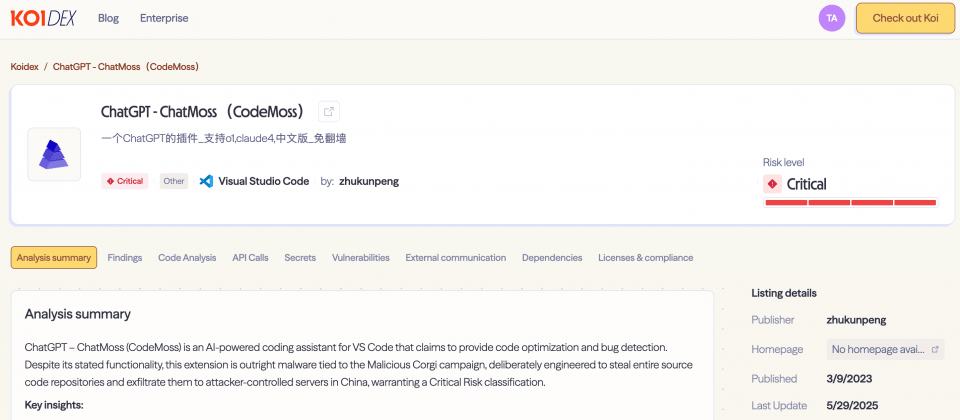This screenshot has width=960, height=420.
Task: Open the TA user avatar
Action: 831,18
